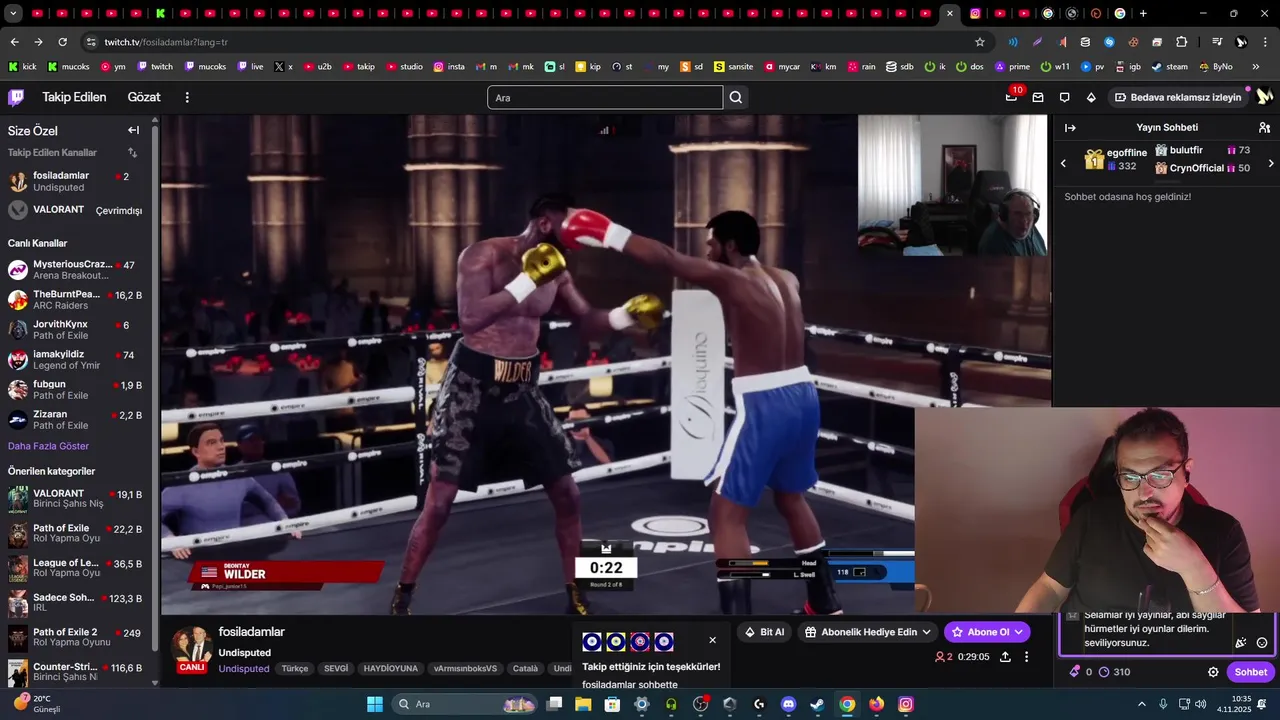1280x720 pixels.
Task: Share the stream using the share icon
Action: coord(1005,657)
